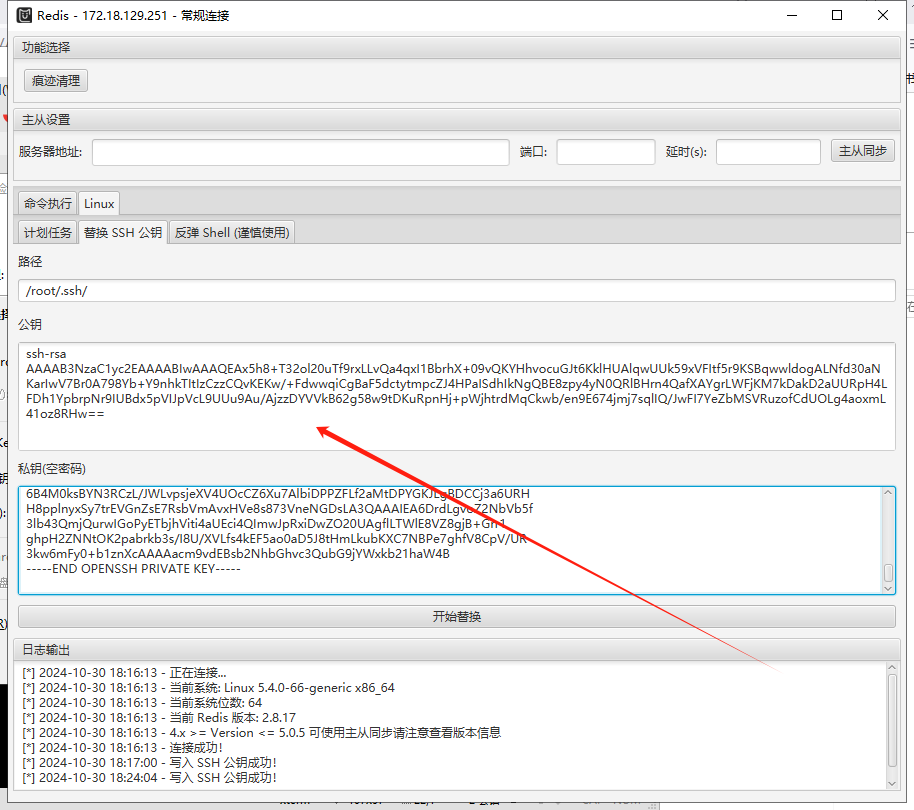Click the 痕迹清理 button
Image resolution: width=914 pixels, height=810 pixels.
coord(56,80)
